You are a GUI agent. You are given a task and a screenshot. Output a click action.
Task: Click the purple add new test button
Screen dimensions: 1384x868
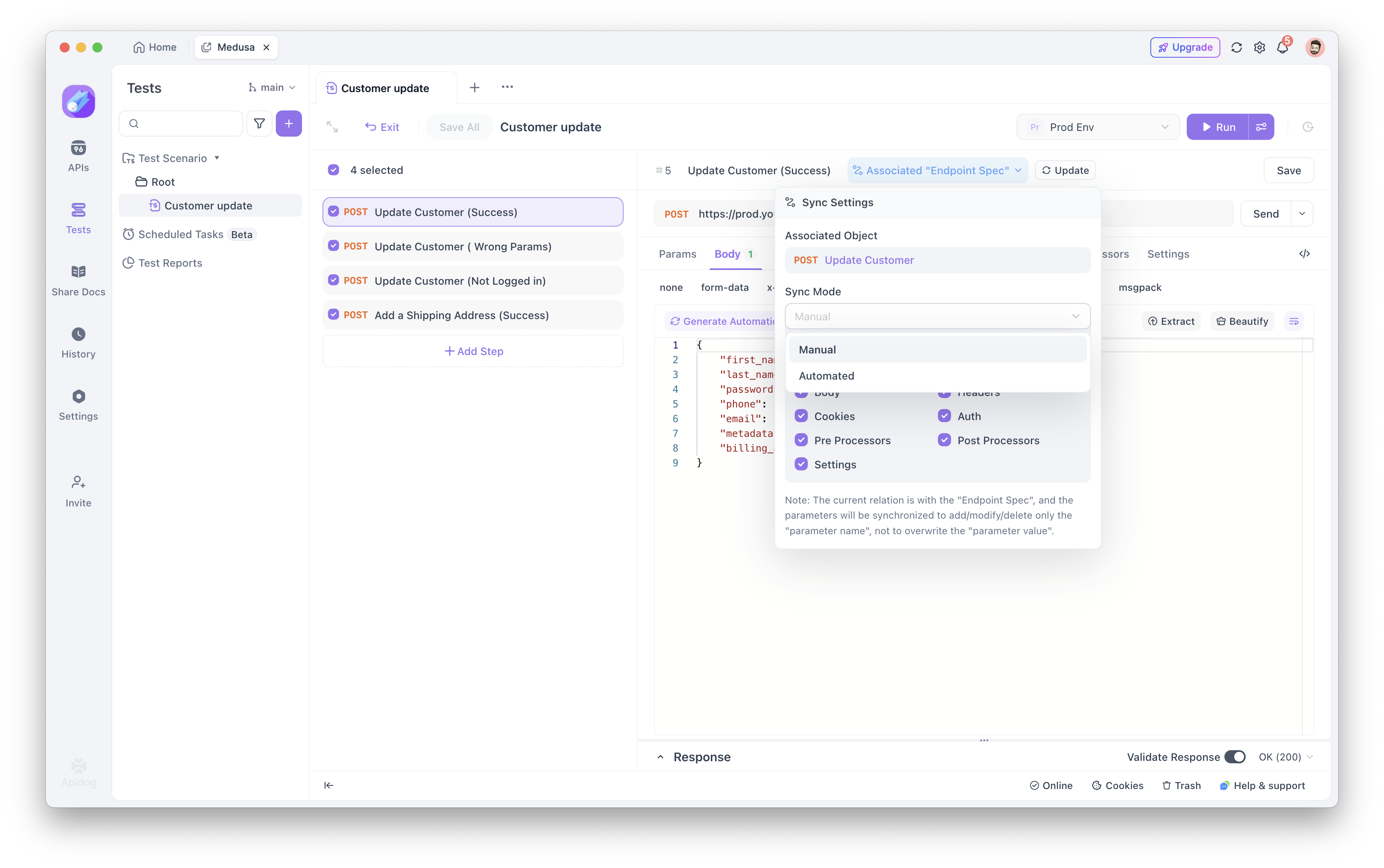pos(289,124)
